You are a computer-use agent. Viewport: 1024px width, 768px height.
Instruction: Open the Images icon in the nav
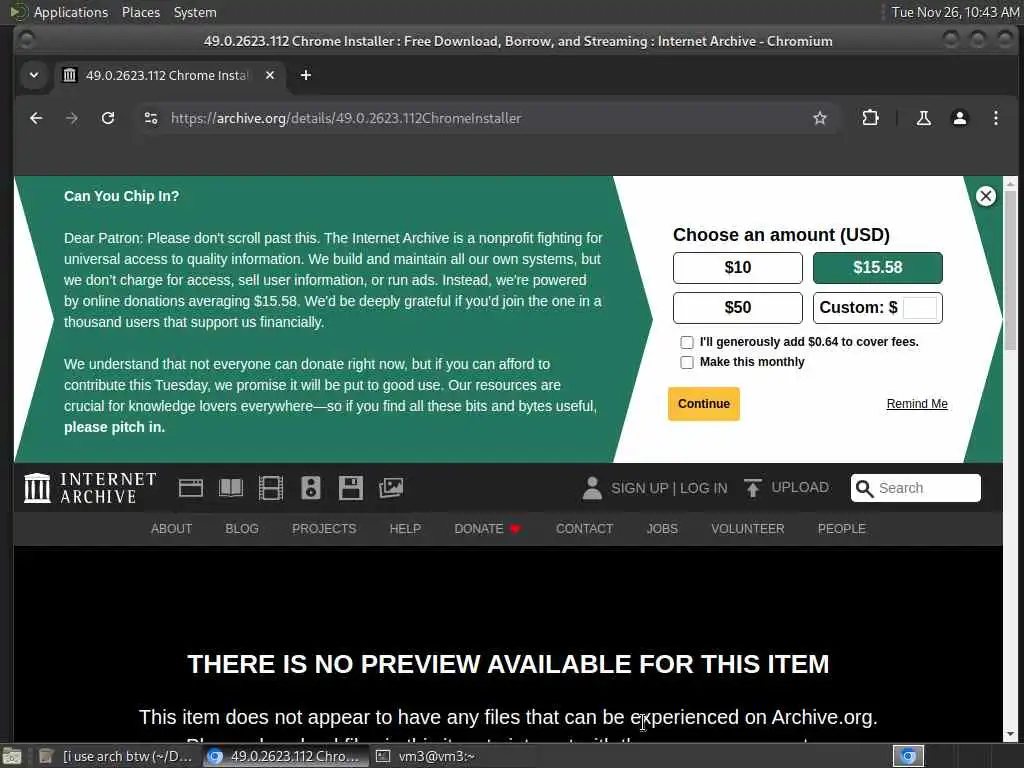391,488
